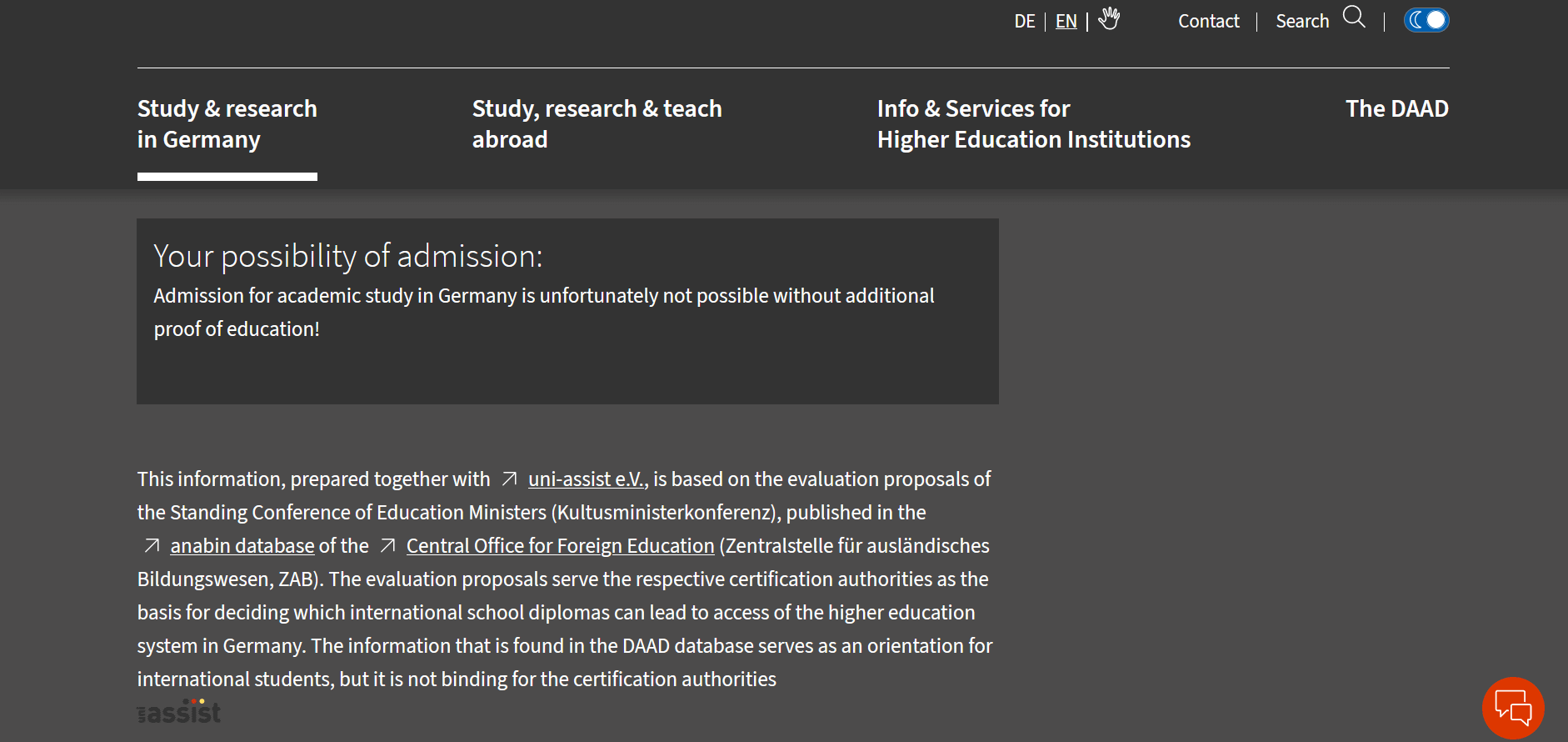
Task: Click the arrow icon before Central Office link
Action: coord(387,545)
